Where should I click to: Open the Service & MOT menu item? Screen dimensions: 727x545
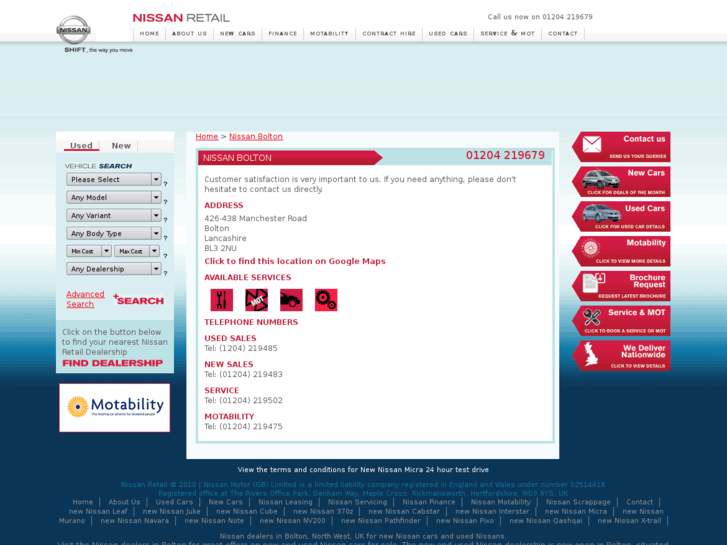click(507, 33)
